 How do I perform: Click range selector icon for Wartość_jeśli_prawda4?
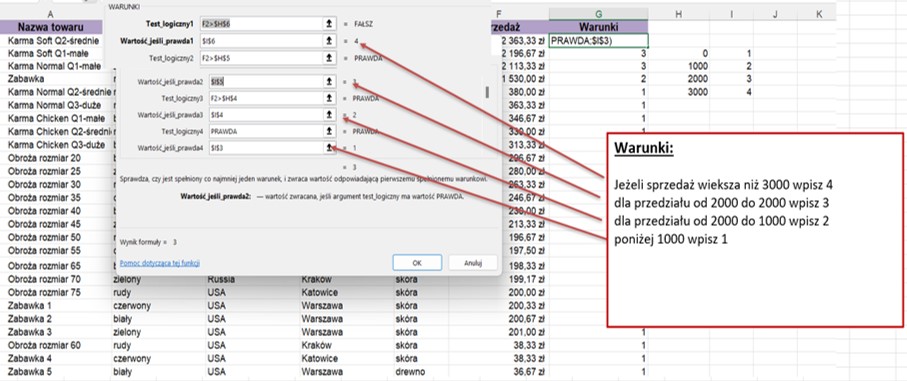[329, 148]
